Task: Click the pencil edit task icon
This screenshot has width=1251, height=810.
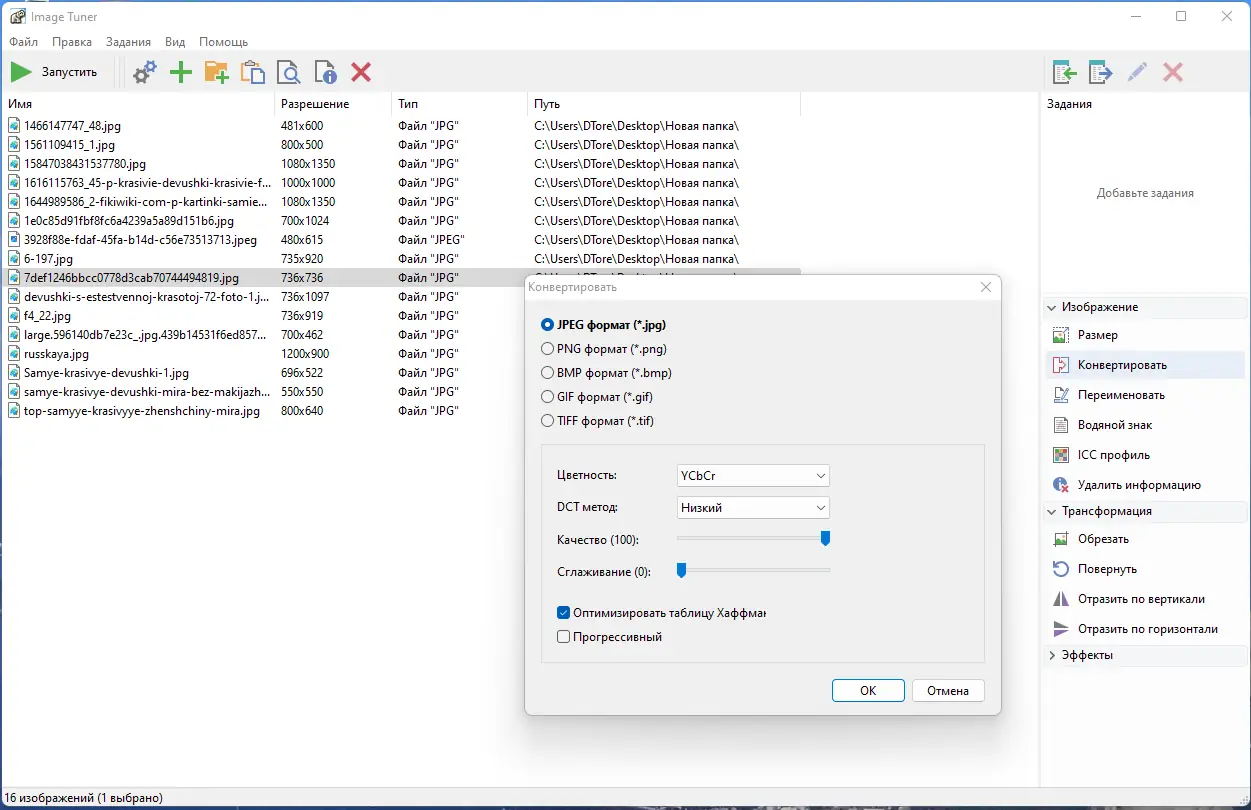Action: 1137,72
